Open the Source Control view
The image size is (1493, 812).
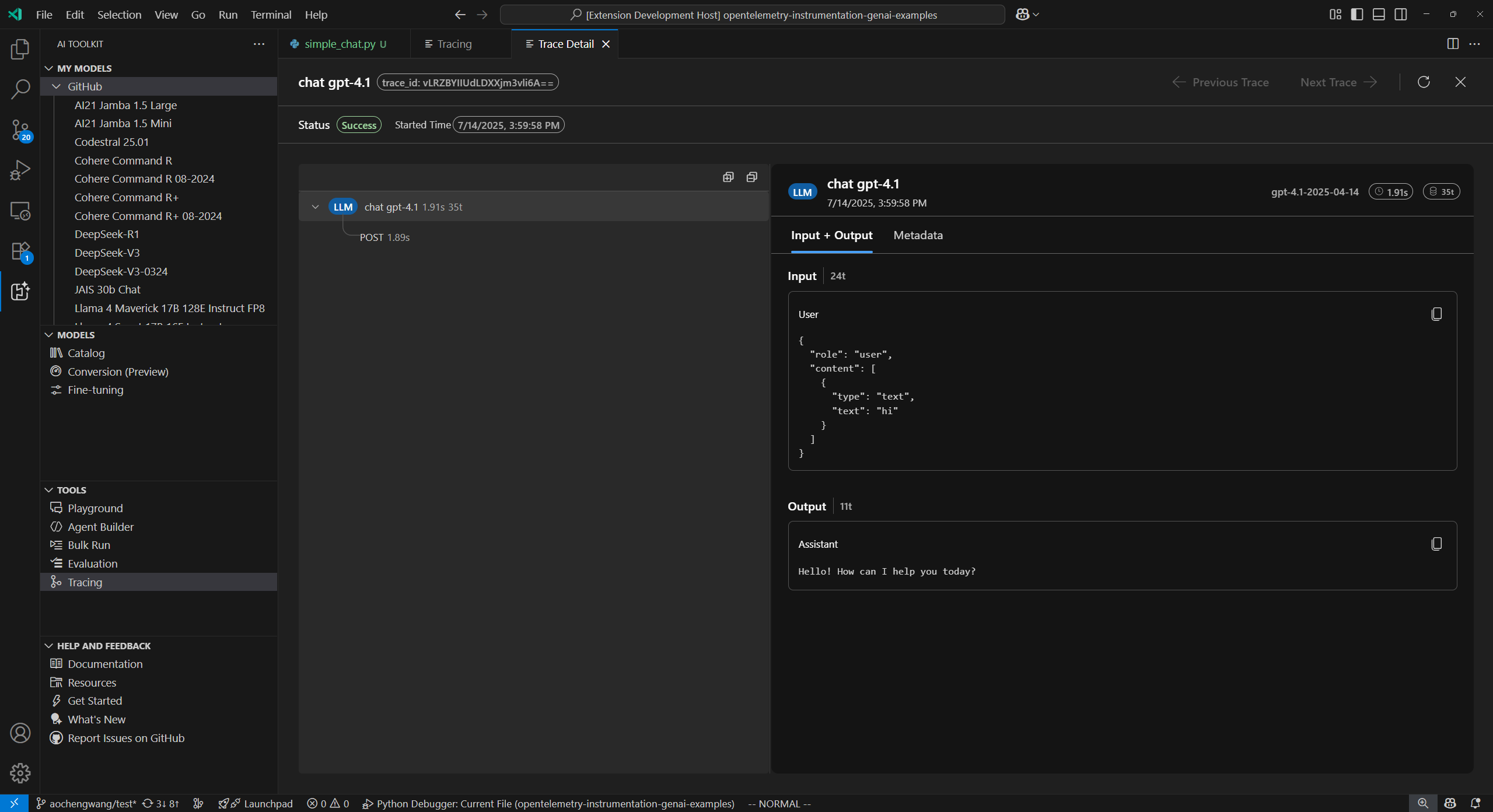(20, 129)
